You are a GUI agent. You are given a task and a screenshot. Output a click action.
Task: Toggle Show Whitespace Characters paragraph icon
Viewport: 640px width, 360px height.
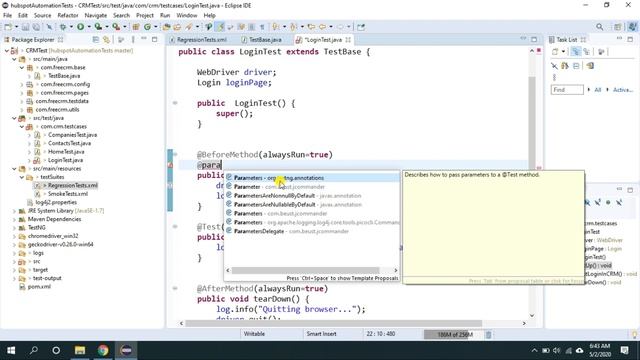tap(262, 27)
